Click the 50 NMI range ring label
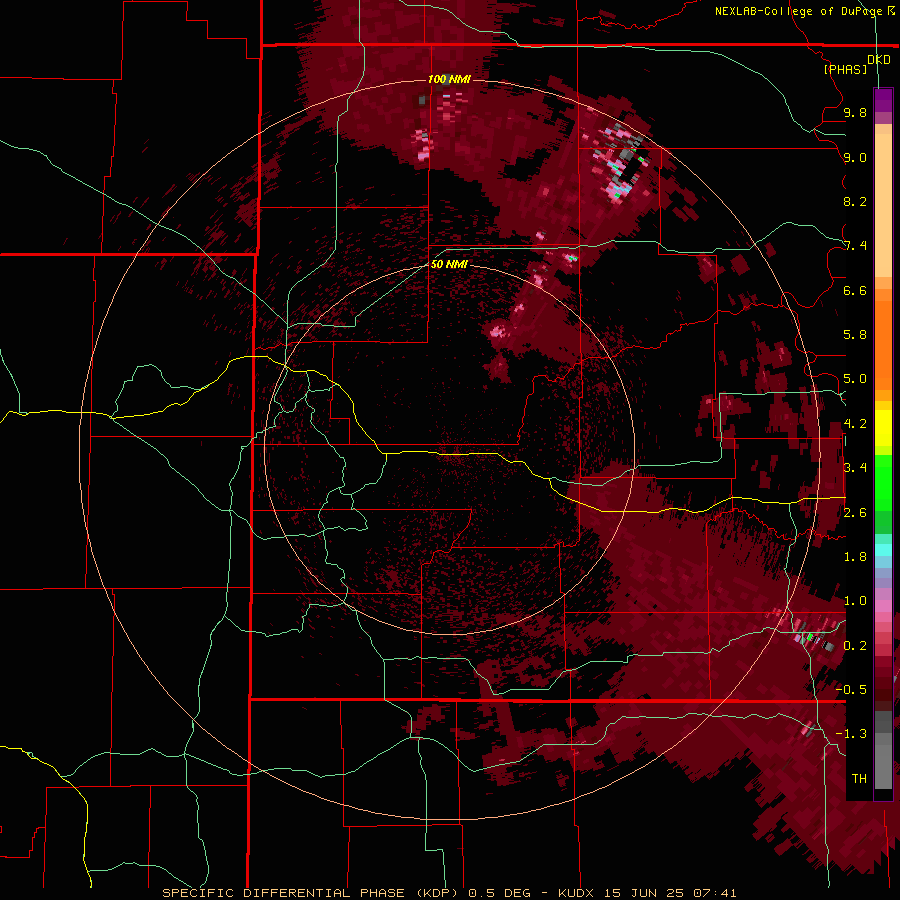The height and width of the screenshot is (900, 900). (x=449, y=264)
